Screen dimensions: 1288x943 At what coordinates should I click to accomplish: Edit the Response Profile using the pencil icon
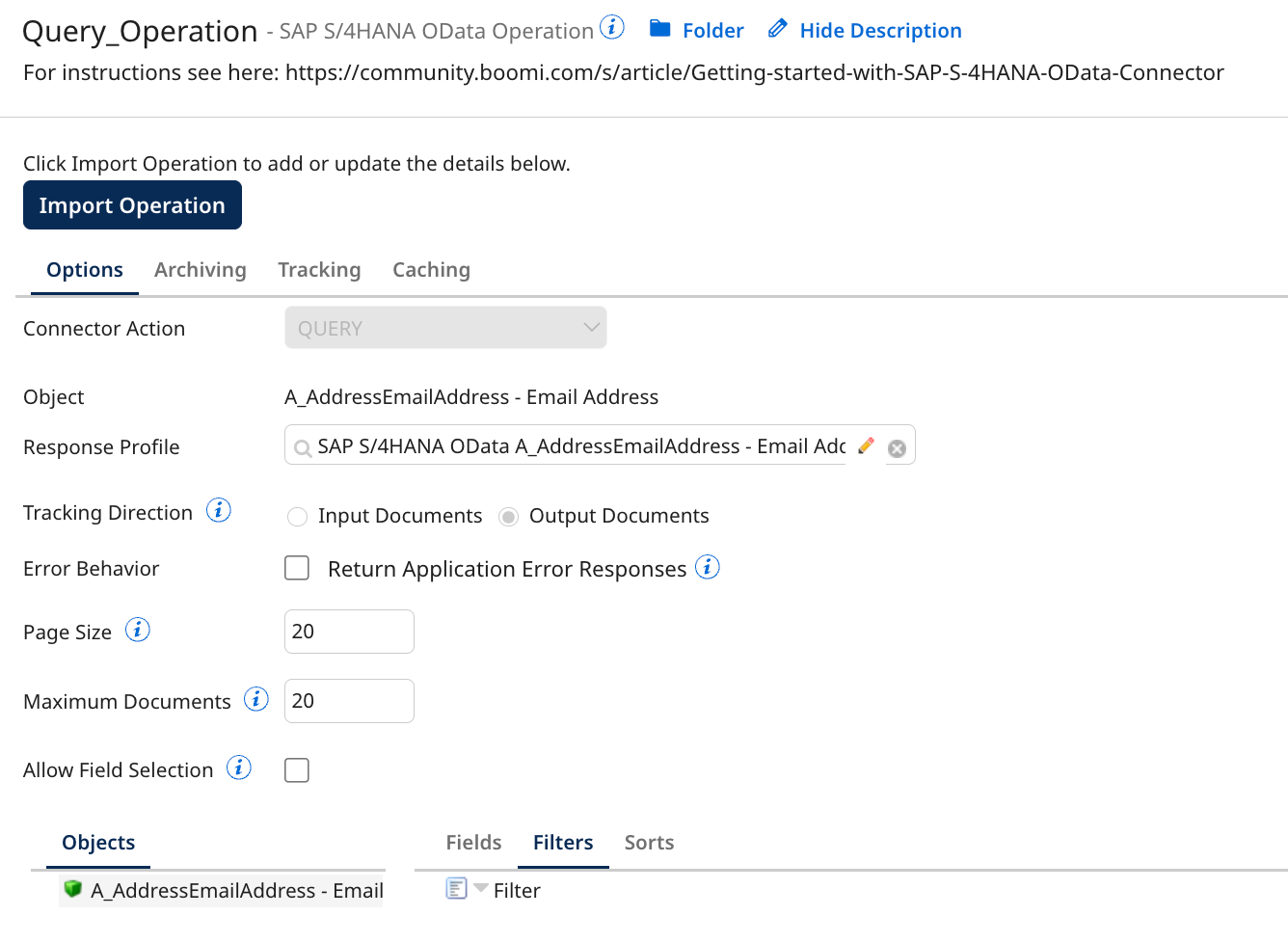coord(866,445)
